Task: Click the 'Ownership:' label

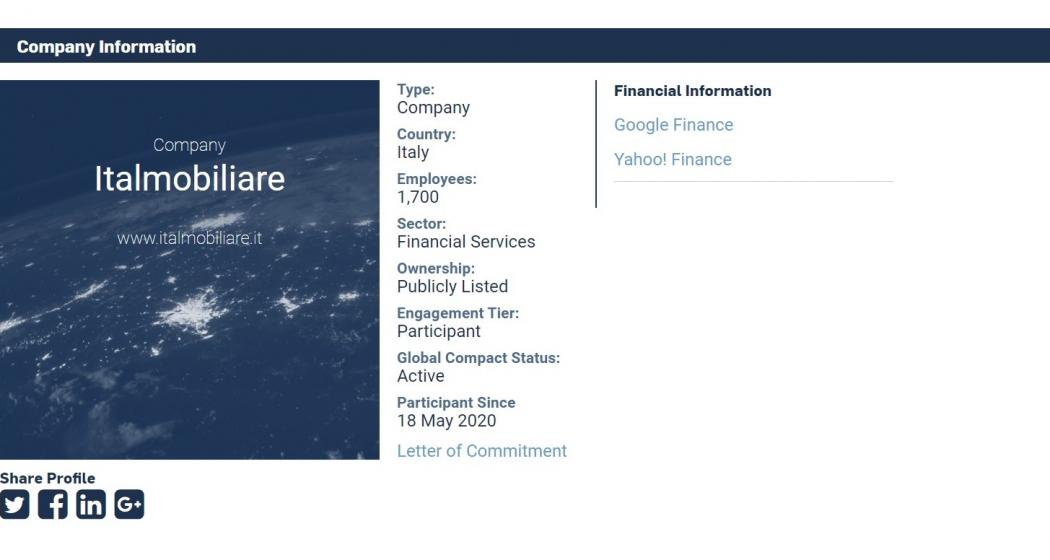Action: [436, 268]
